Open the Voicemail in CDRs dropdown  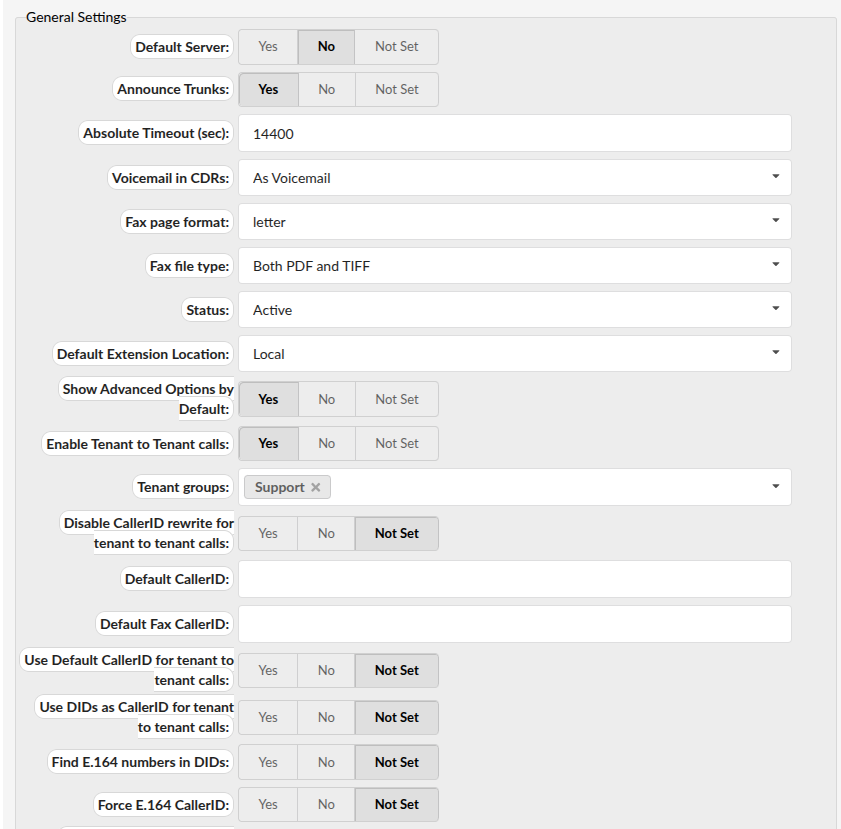[514, 177]
